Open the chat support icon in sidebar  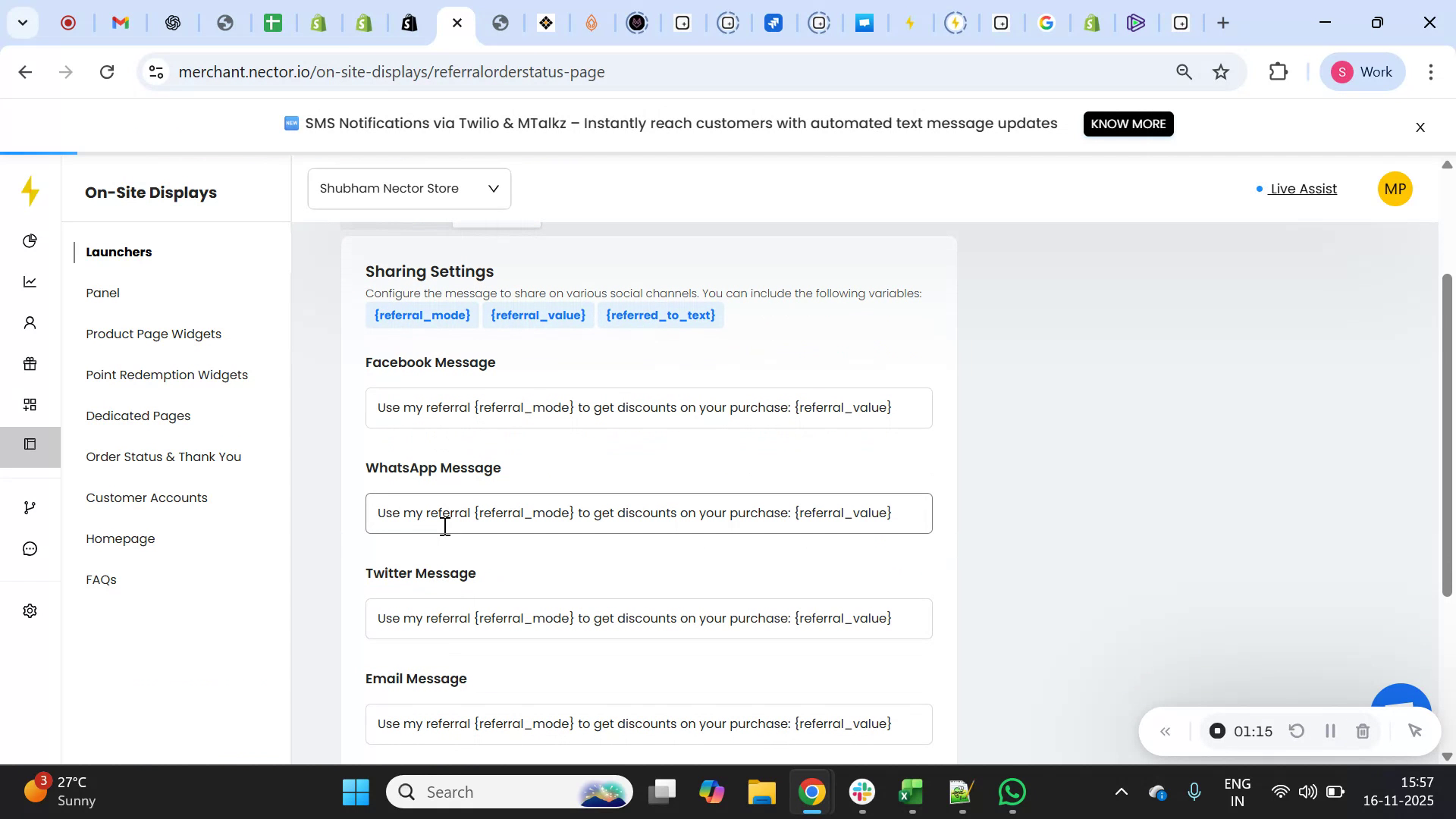[30, 548]
